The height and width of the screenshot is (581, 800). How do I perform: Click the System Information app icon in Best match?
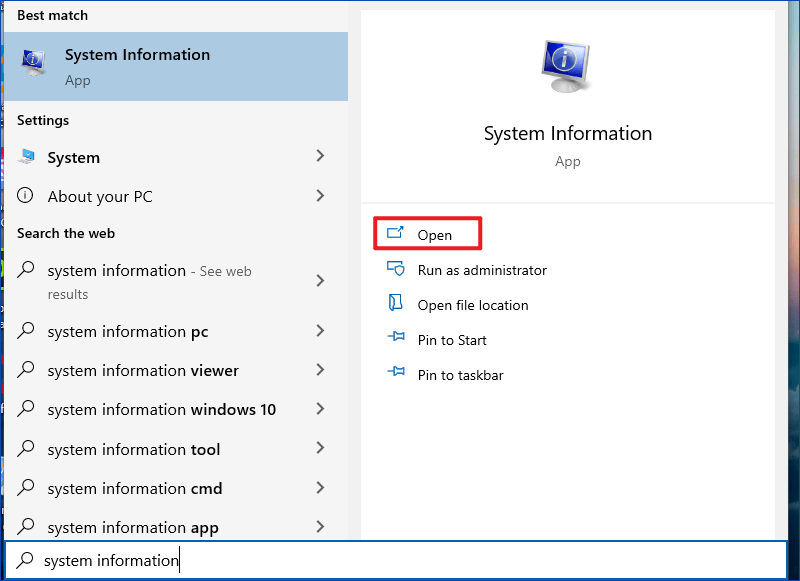(x=33, y=62)
